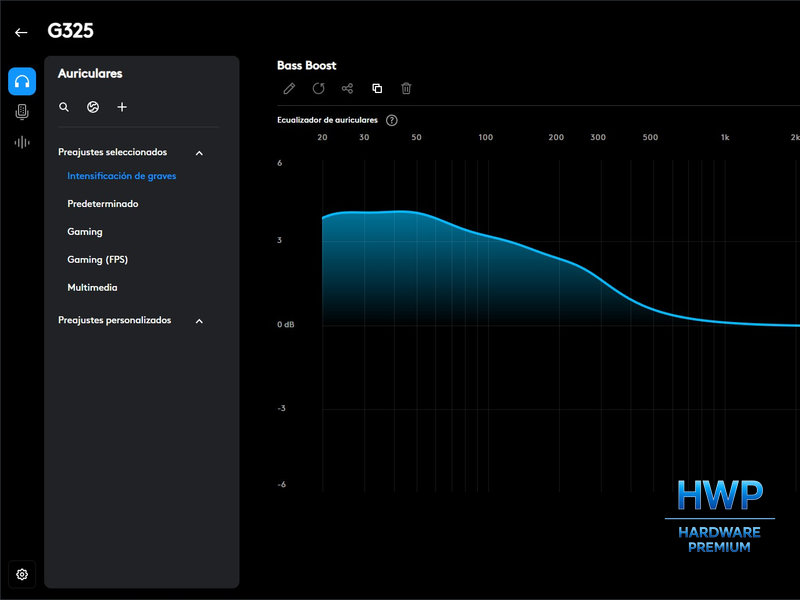Edit Bass Boost name with pencil icon

289,88
